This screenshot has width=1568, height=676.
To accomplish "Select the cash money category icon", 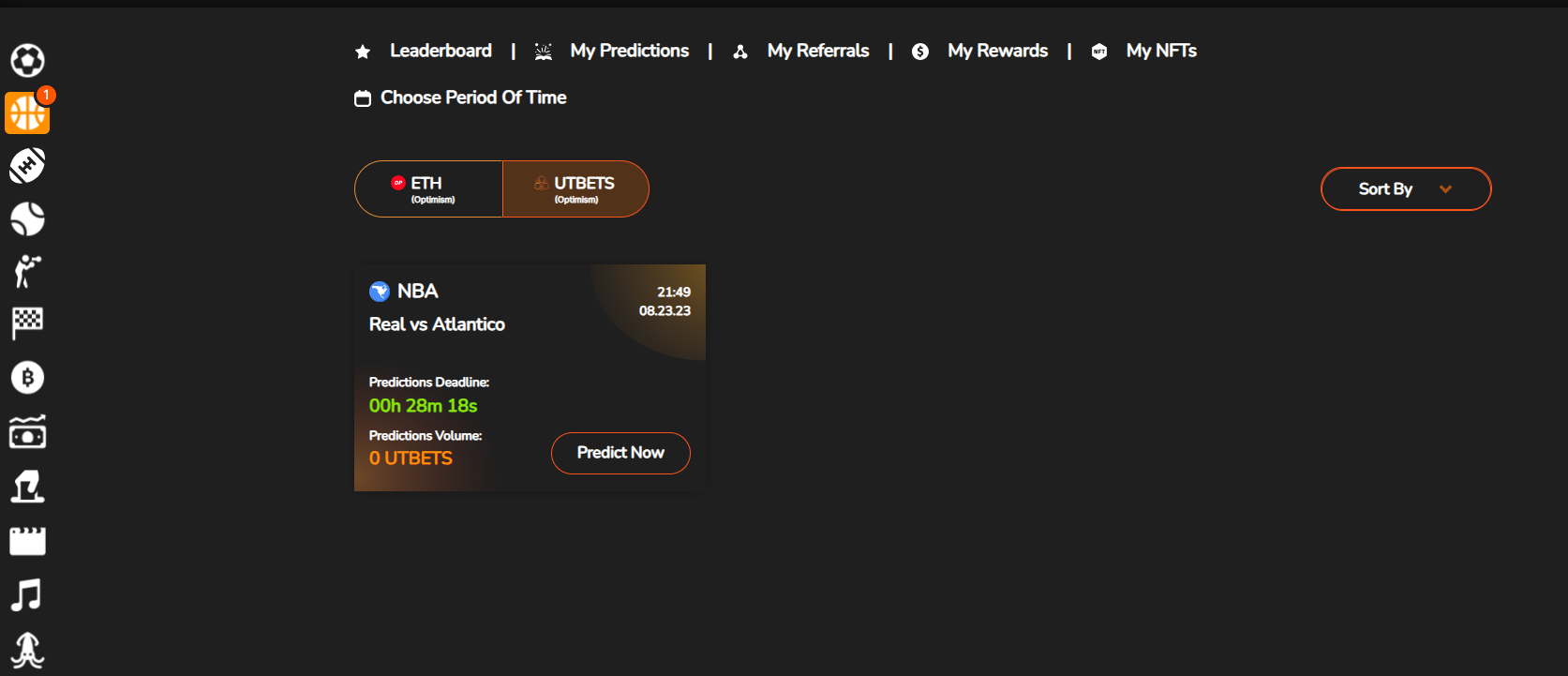I will pos(27,432).
